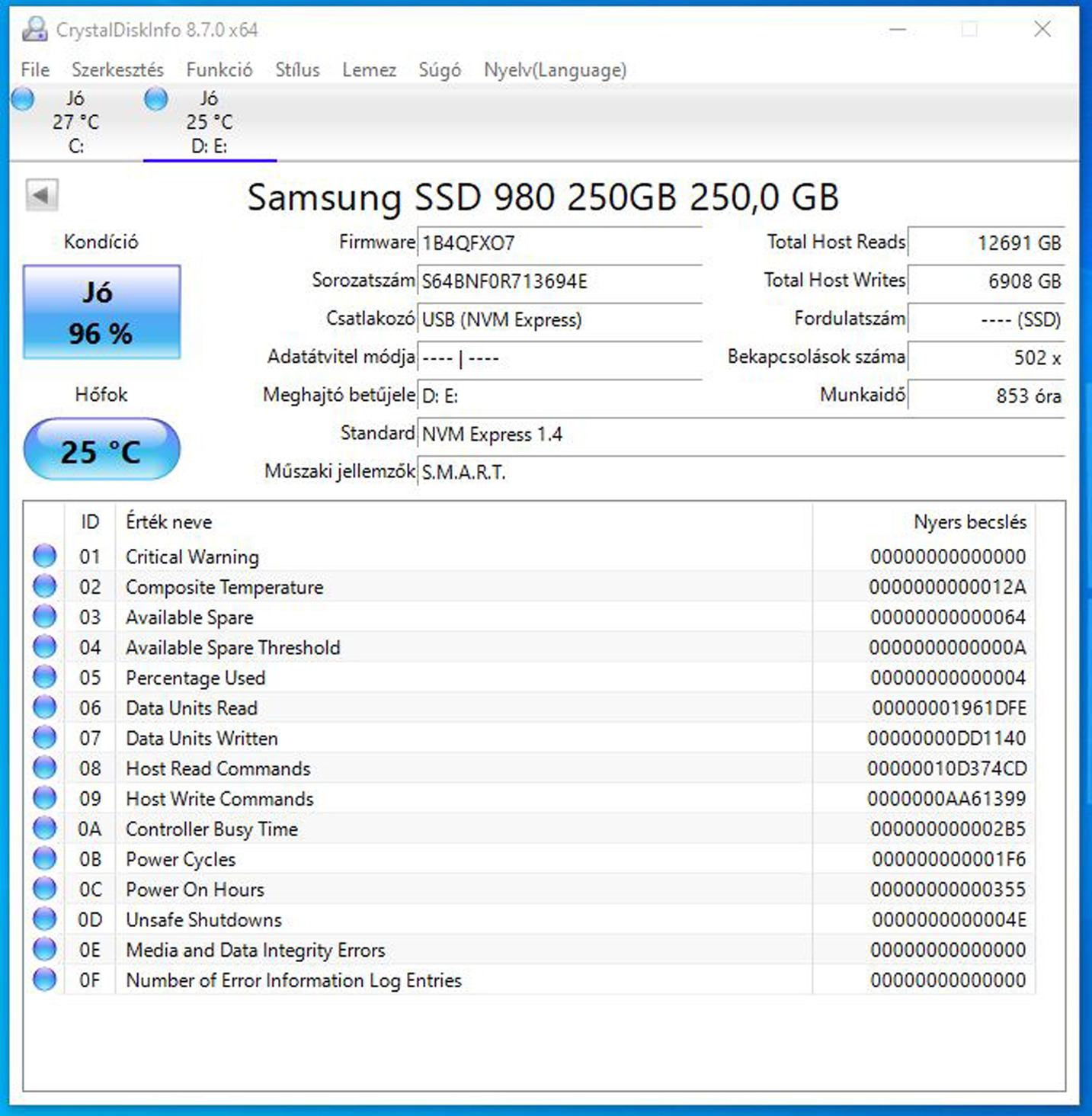Click Total Host Writes value 6908 GB
This screenshot has width=1092, height=1116.
986,281
